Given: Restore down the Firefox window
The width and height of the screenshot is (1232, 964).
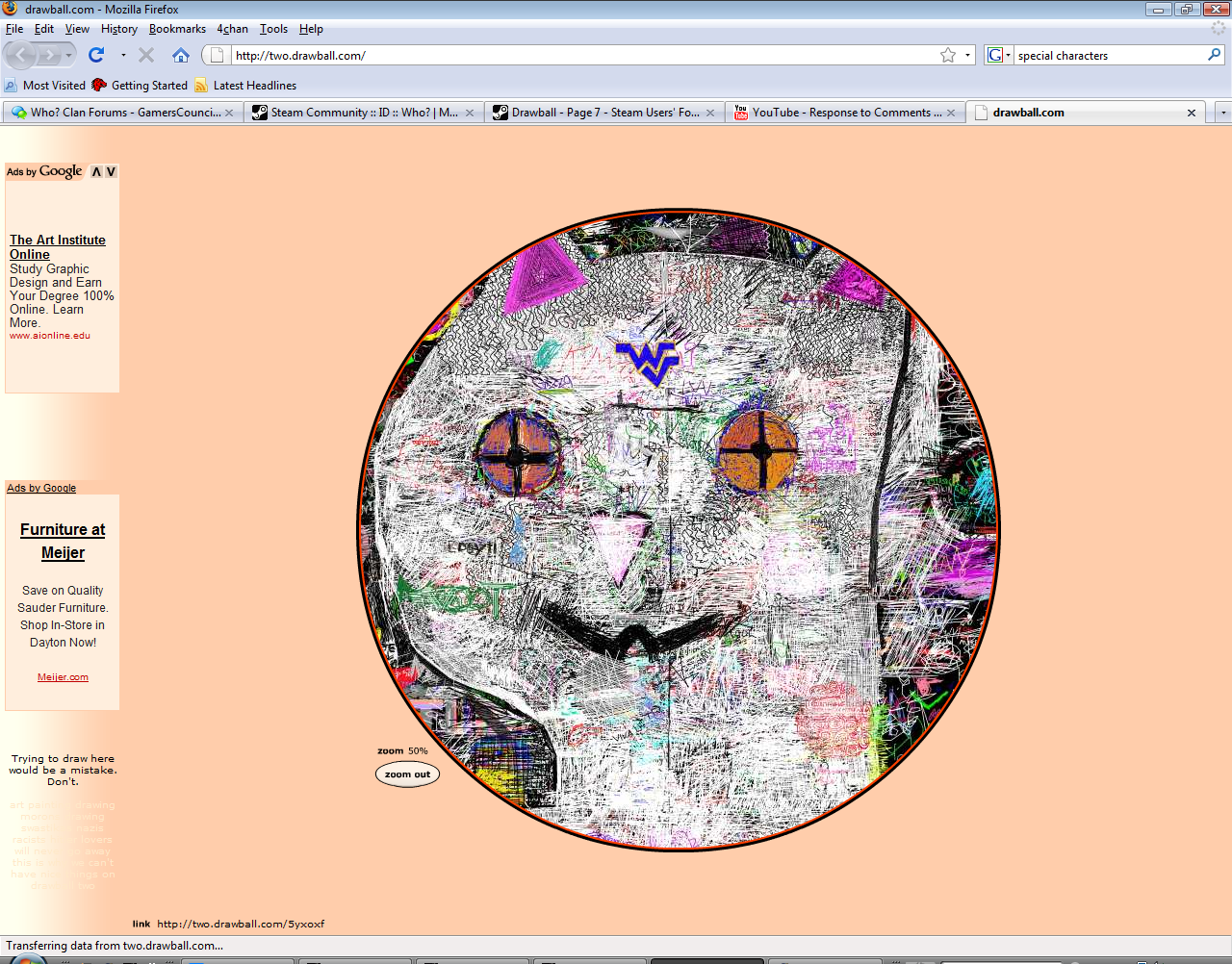Looking at the screenshot, I should pyautogui.click(x=1186, y=9).
